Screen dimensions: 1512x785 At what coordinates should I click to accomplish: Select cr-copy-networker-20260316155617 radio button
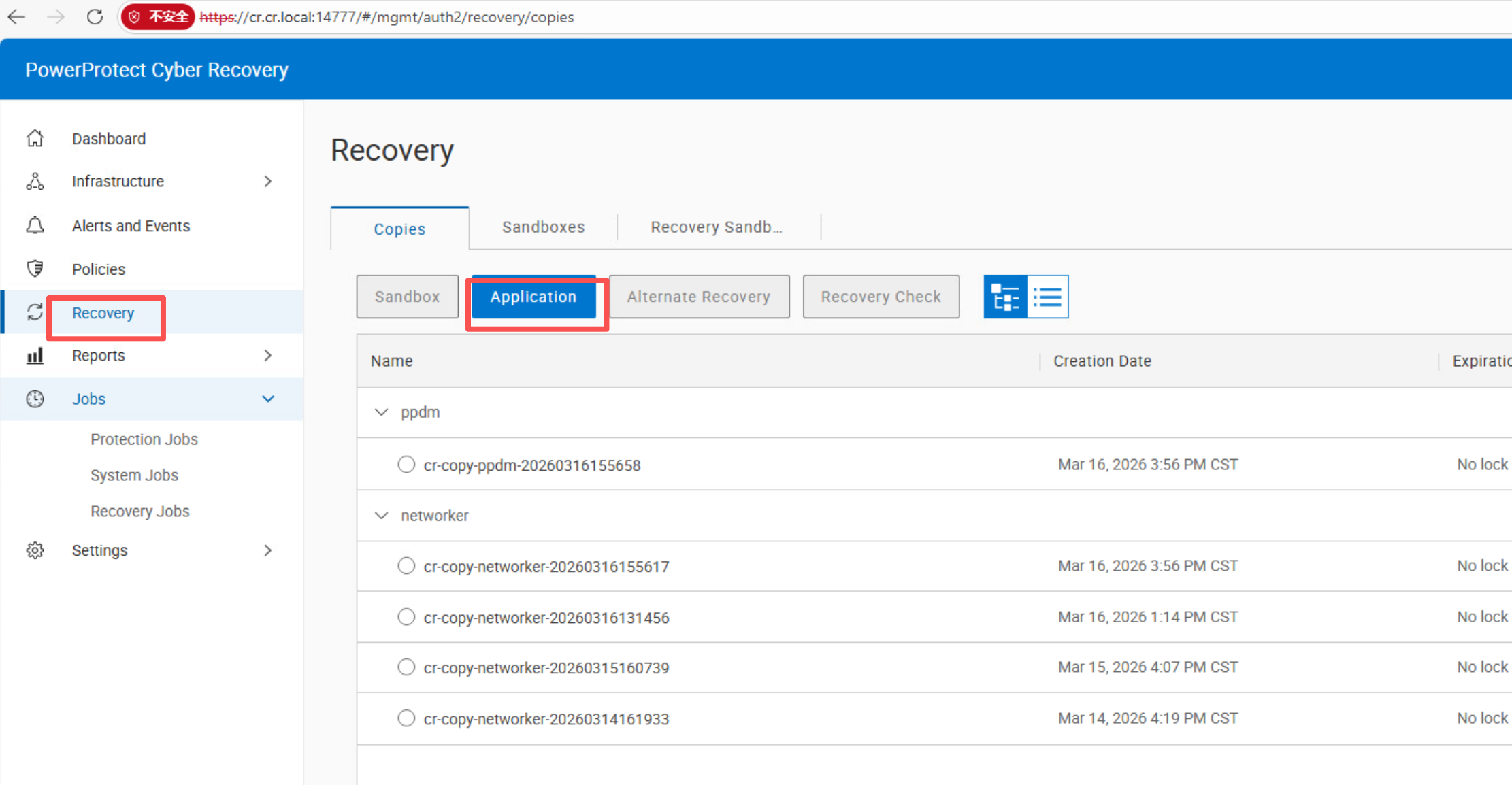coord(406,566)
